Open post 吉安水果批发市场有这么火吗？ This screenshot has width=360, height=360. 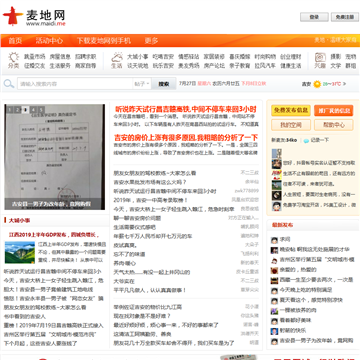point(150,182)
